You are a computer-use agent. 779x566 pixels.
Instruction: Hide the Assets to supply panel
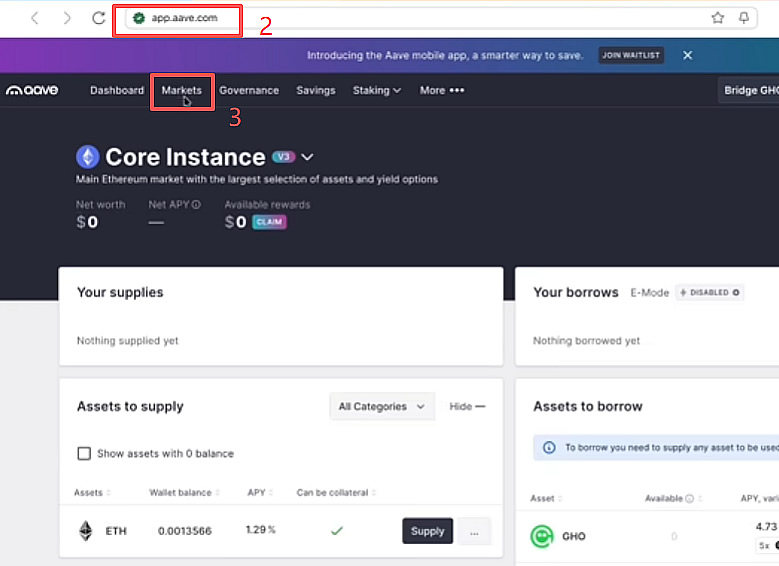(466, 407)
